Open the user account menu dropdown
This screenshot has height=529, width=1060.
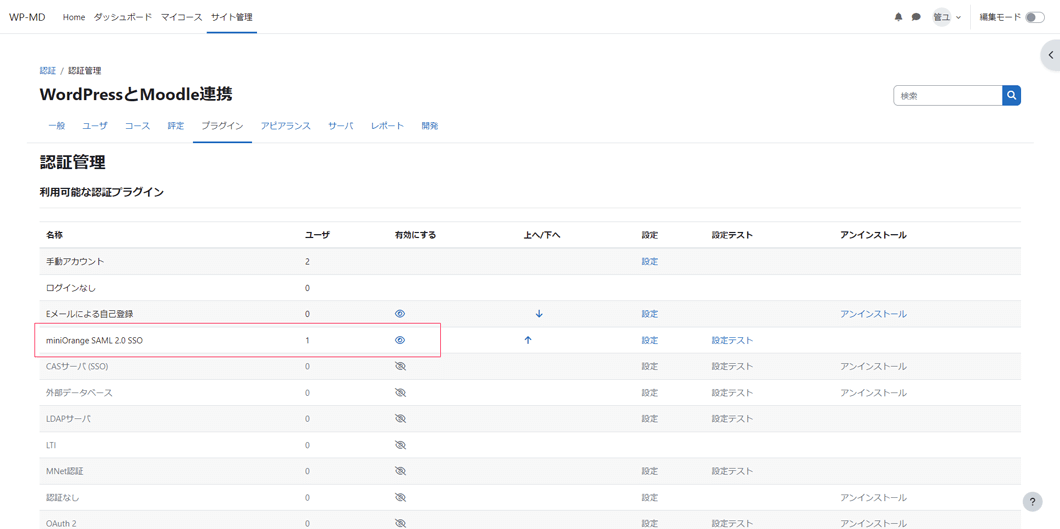(x=946, y=18)
